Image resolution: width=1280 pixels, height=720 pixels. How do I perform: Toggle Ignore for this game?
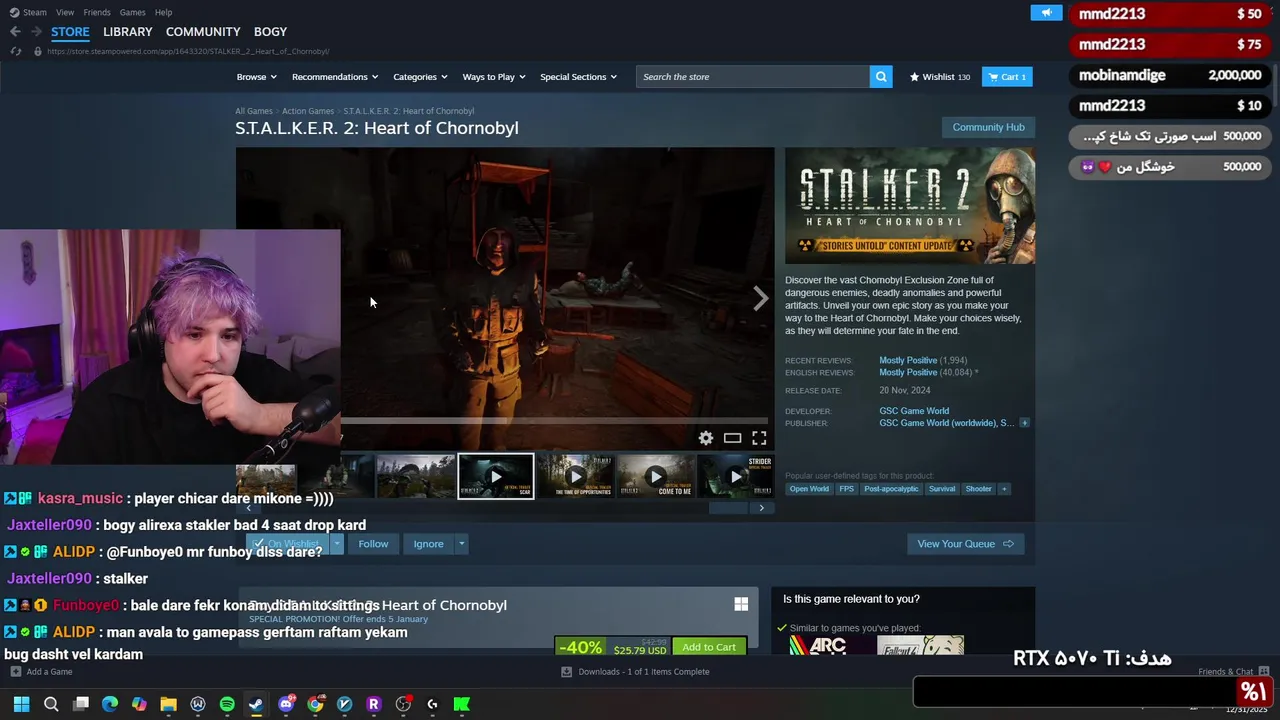(428, 544)
